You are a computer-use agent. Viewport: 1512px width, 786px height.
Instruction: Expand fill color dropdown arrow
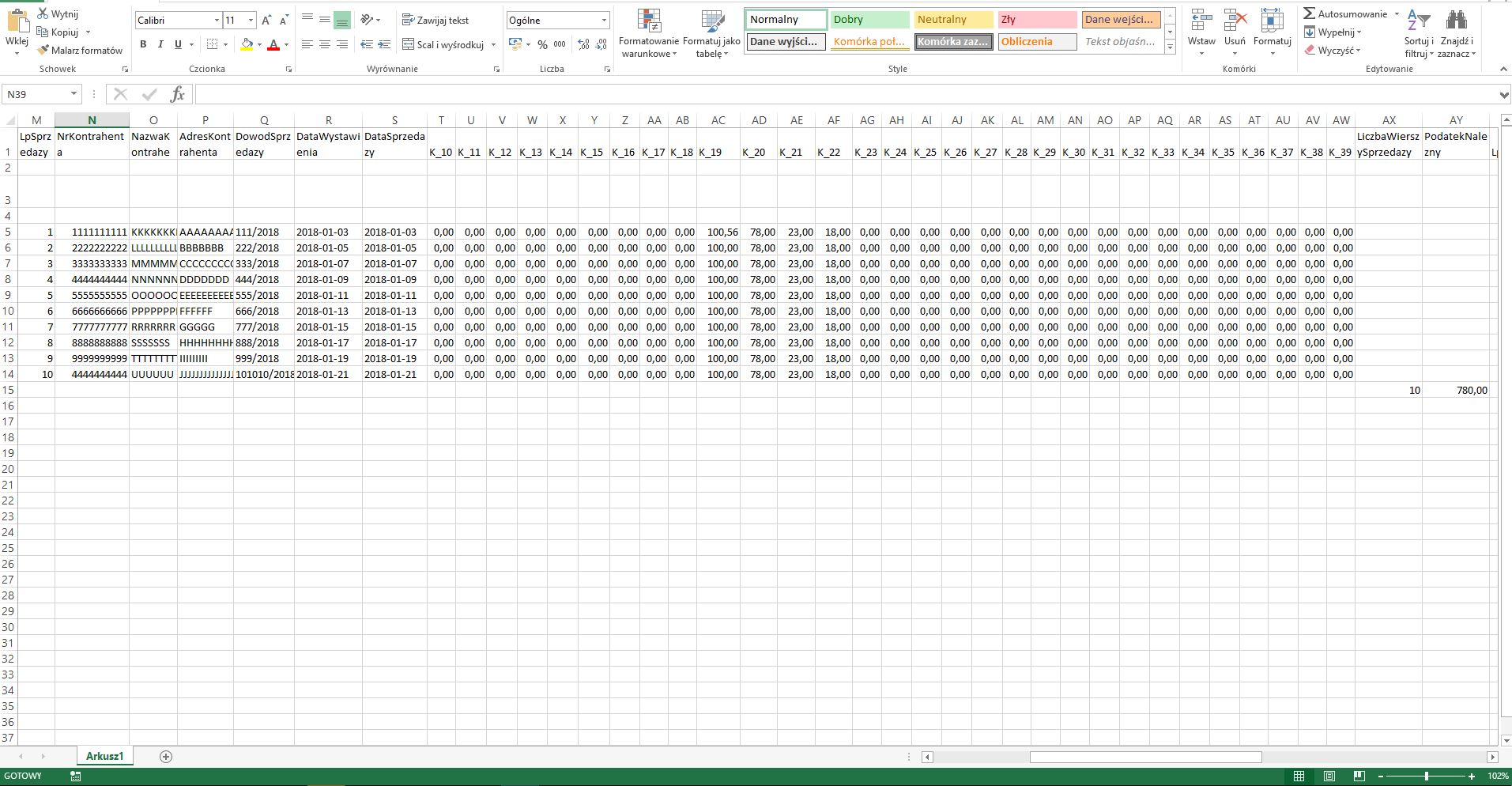[x=259, y=44]
